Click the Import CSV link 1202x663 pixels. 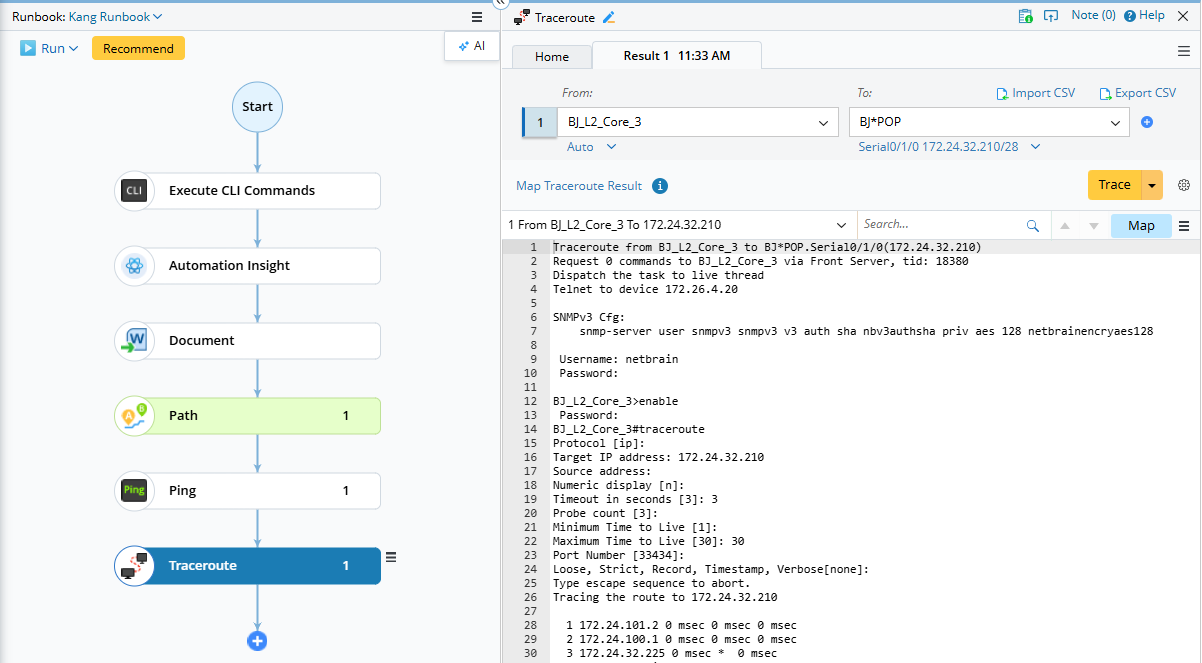coord(1043,93)
